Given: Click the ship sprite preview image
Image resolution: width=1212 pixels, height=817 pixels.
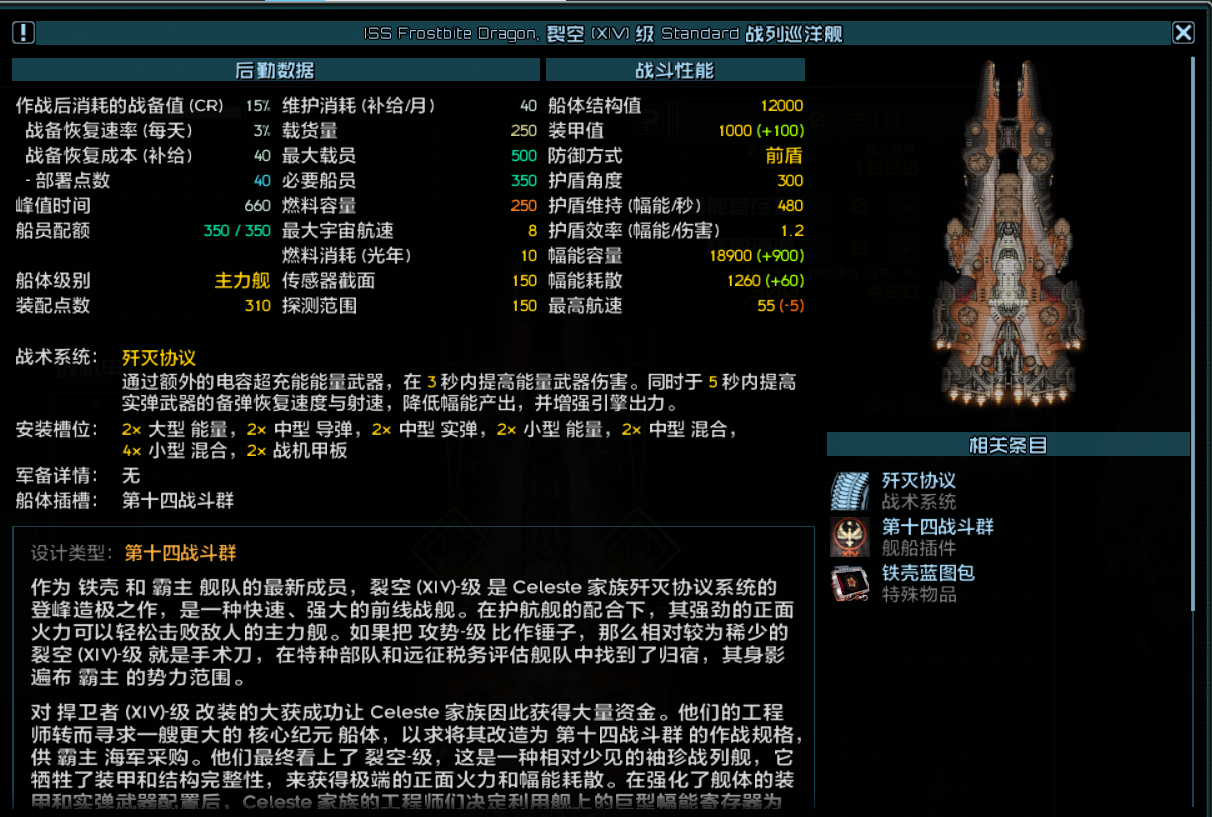Looking at the screenshot, I should pos(1007,235).
